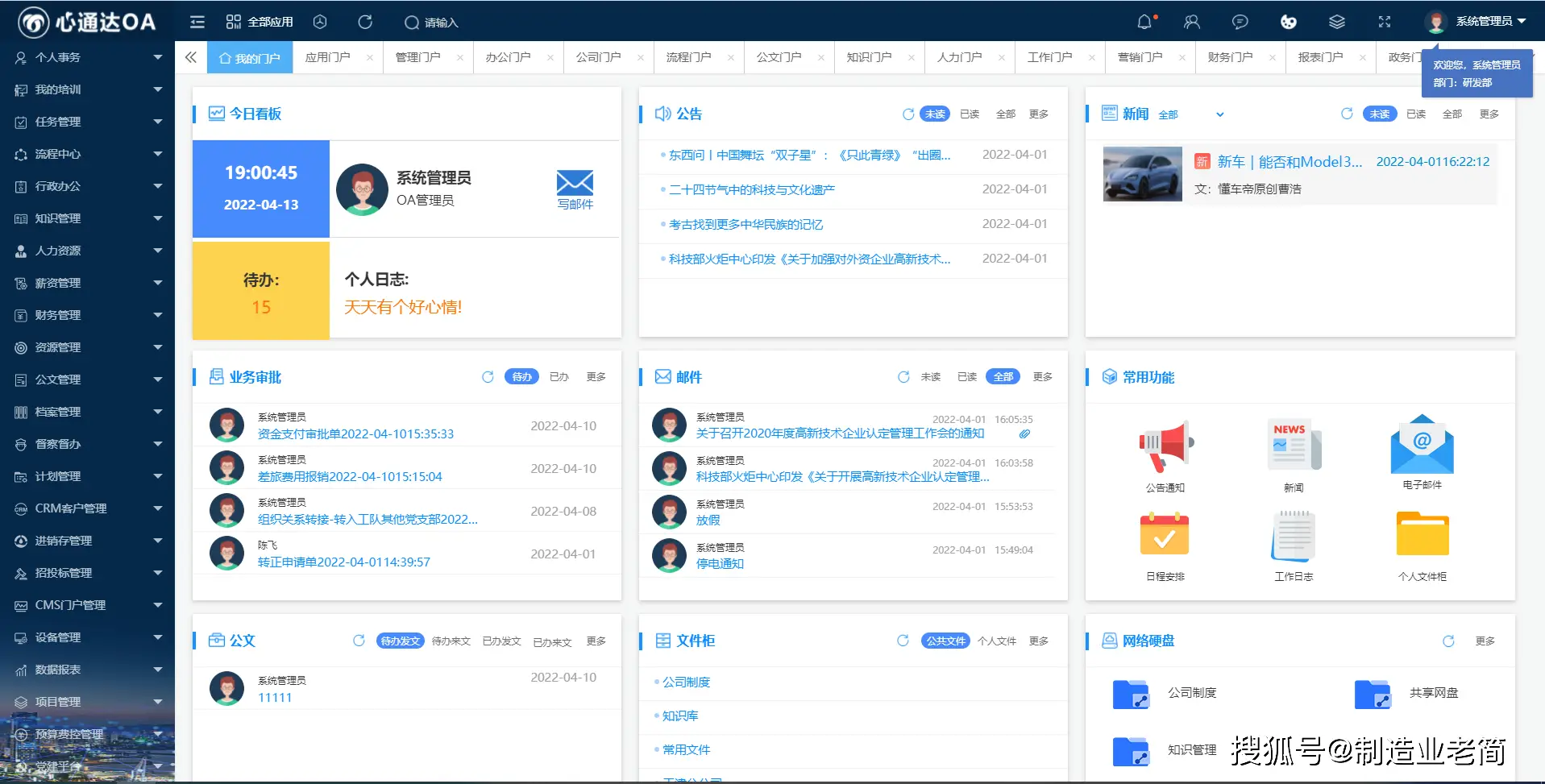This screenshot has width=1545, height=784.
Task: Open the 系统管理员 user dropdown
Action: click(x=1476, y=22)
